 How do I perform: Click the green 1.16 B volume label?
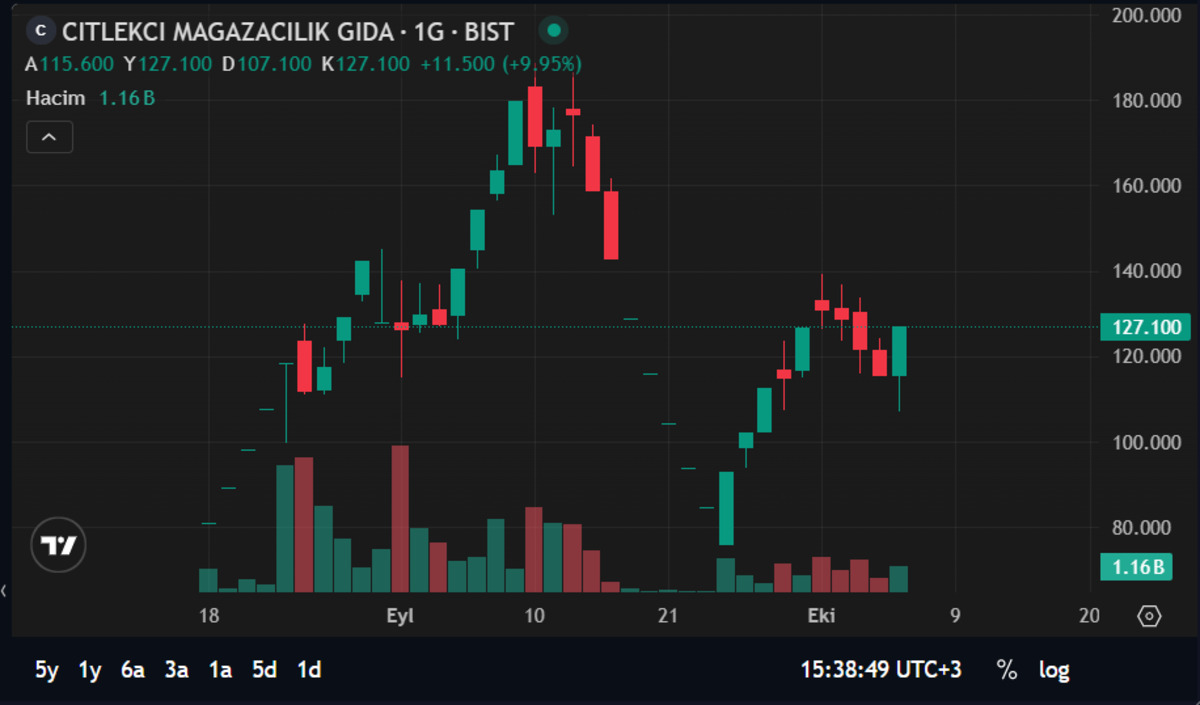1136,567
